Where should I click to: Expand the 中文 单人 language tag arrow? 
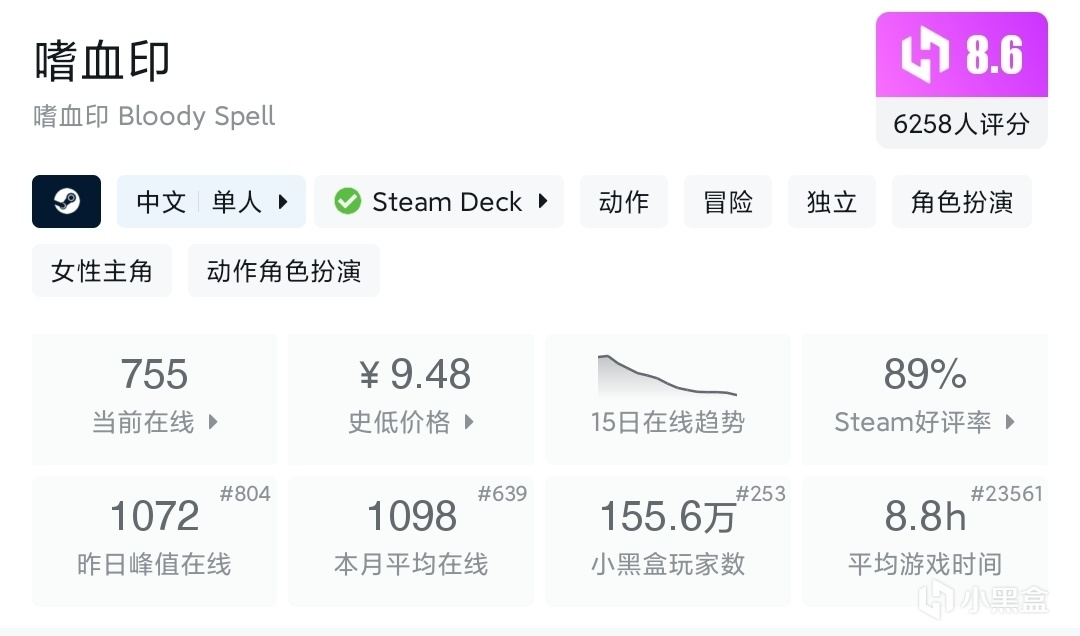click(283, 201)
